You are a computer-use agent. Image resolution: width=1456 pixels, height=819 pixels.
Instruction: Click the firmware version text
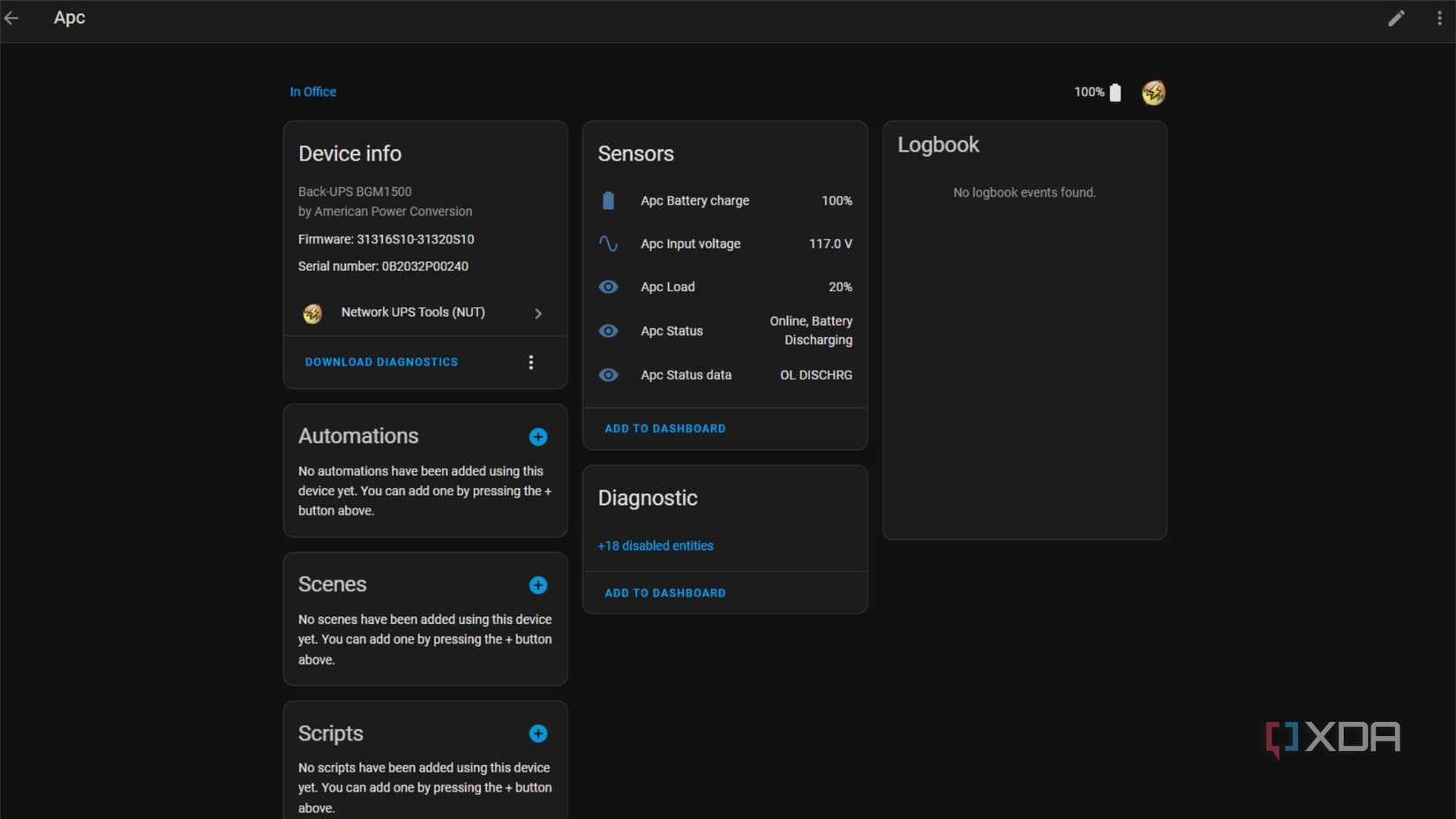point(386,239)
